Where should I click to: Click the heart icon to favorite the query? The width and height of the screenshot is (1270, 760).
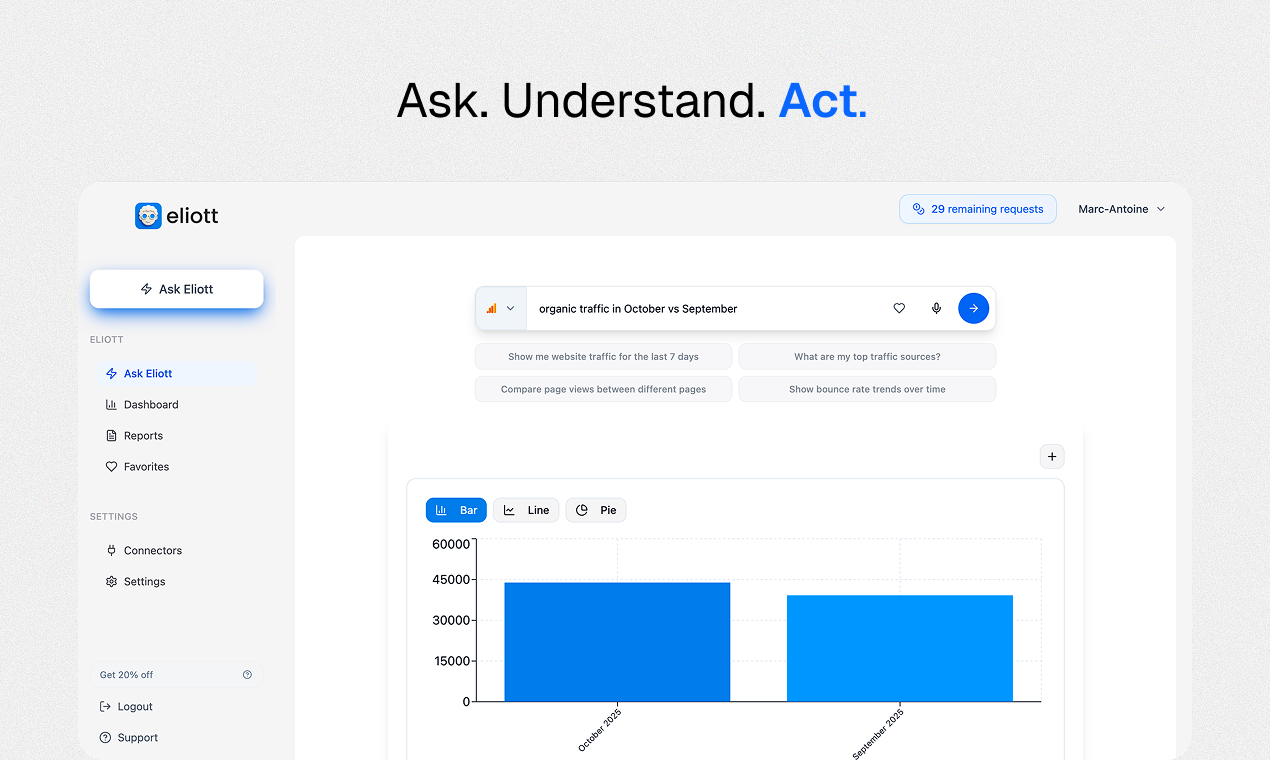click(899, 308)
